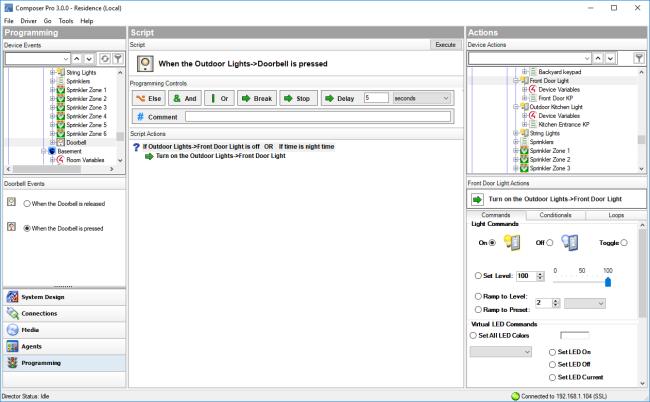Click the question mark conditional icon in Script Actions
Image resolution: width=650 pixels, height=402 pixels.
[136, 147]
